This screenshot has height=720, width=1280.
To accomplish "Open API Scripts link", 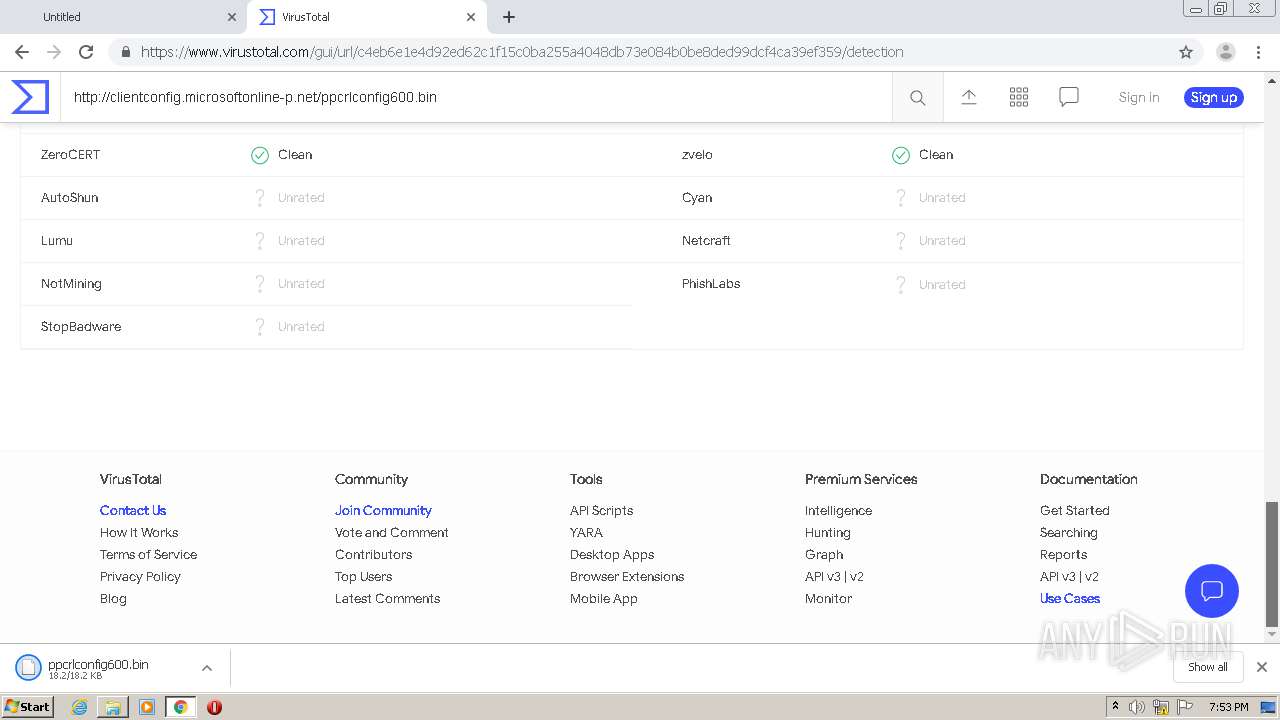I will click(601, 510).
